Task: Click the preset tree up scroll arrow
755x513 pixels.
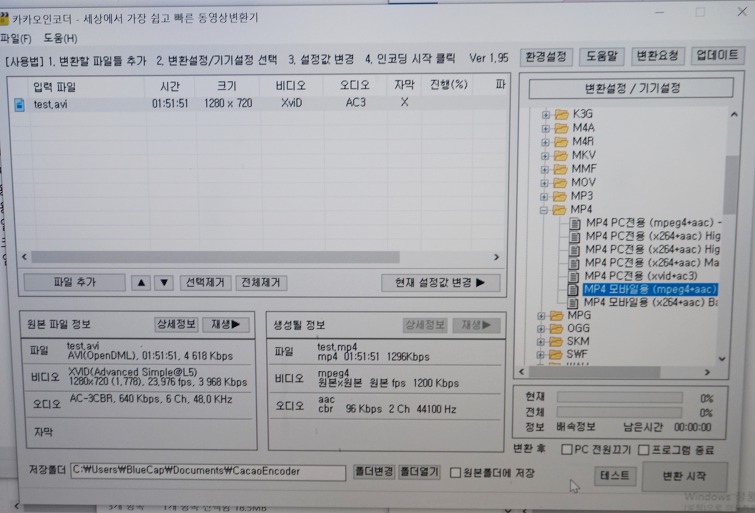Action: pos(734,115)
